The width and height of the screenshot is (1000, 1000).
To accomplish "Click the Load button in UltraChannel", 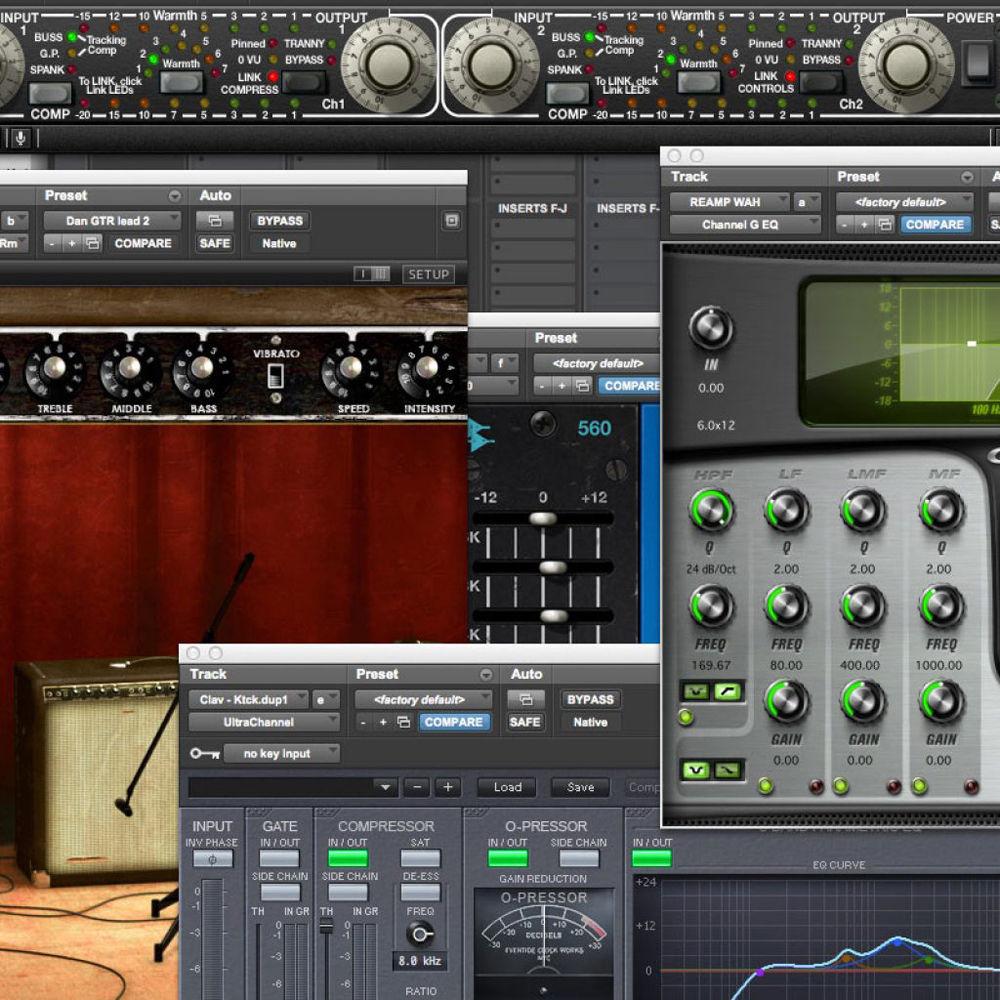I will [x=507, y=787].
